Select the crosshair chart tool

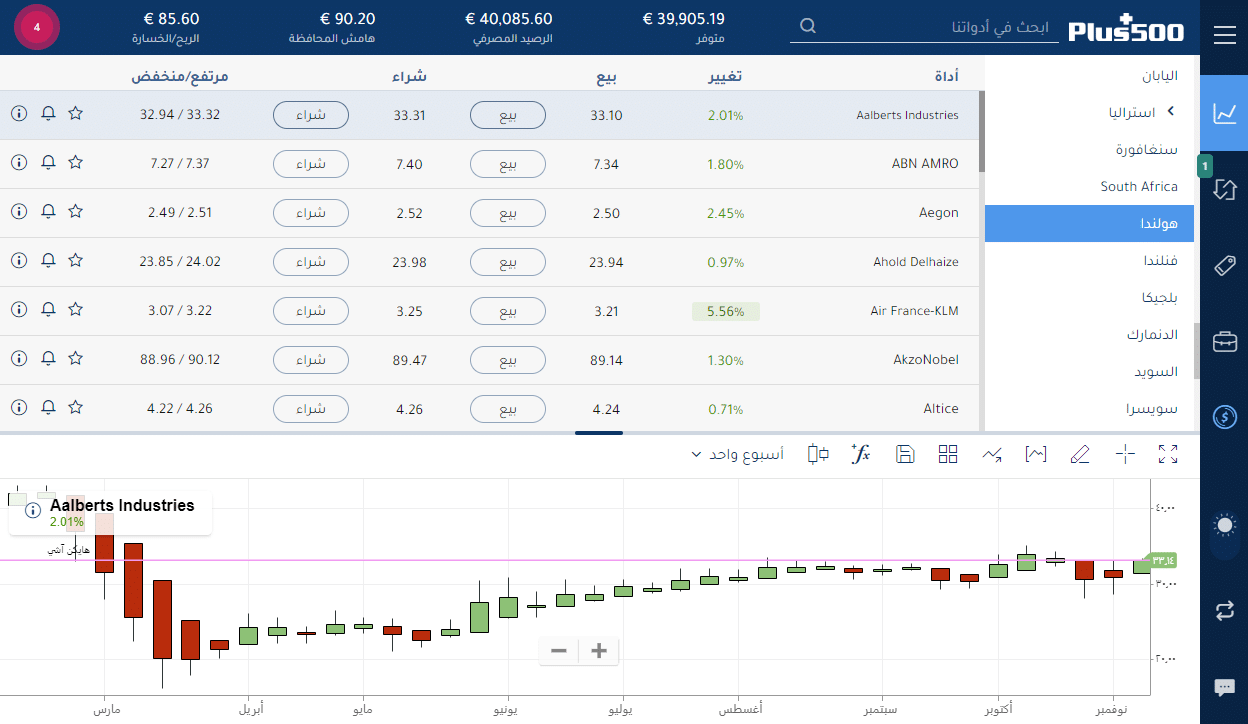1125,454
